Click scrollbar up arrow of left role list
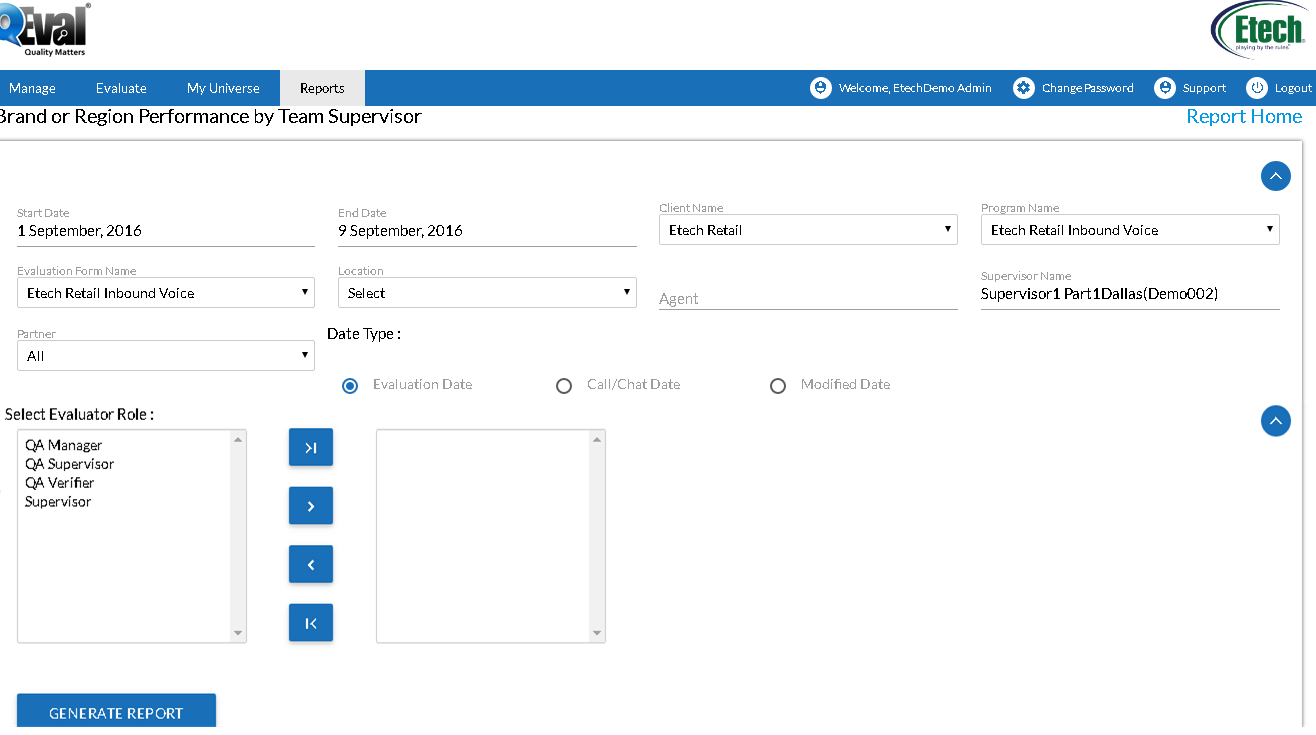The width and height of the screenshot is (1316, 735). (x=238, y=439)
